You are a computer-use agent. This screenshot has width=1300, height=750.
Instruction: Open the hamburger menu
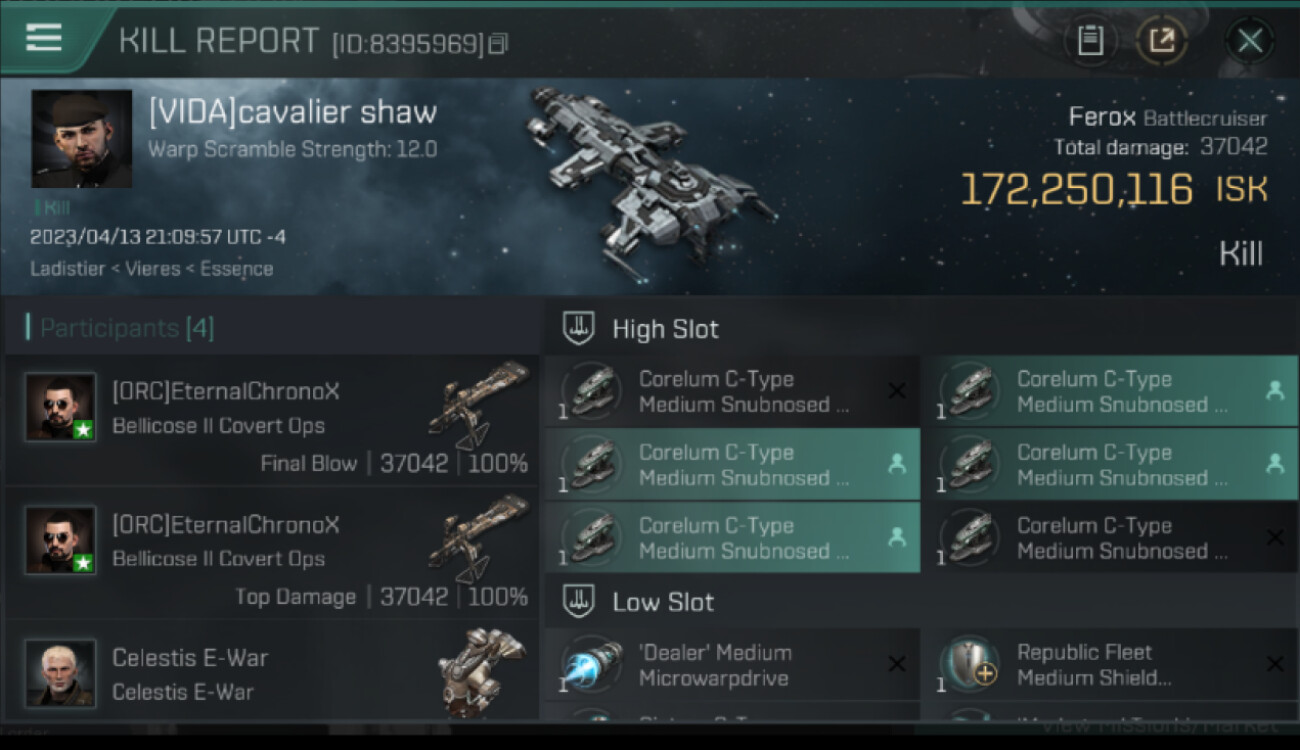coord(43,38)
